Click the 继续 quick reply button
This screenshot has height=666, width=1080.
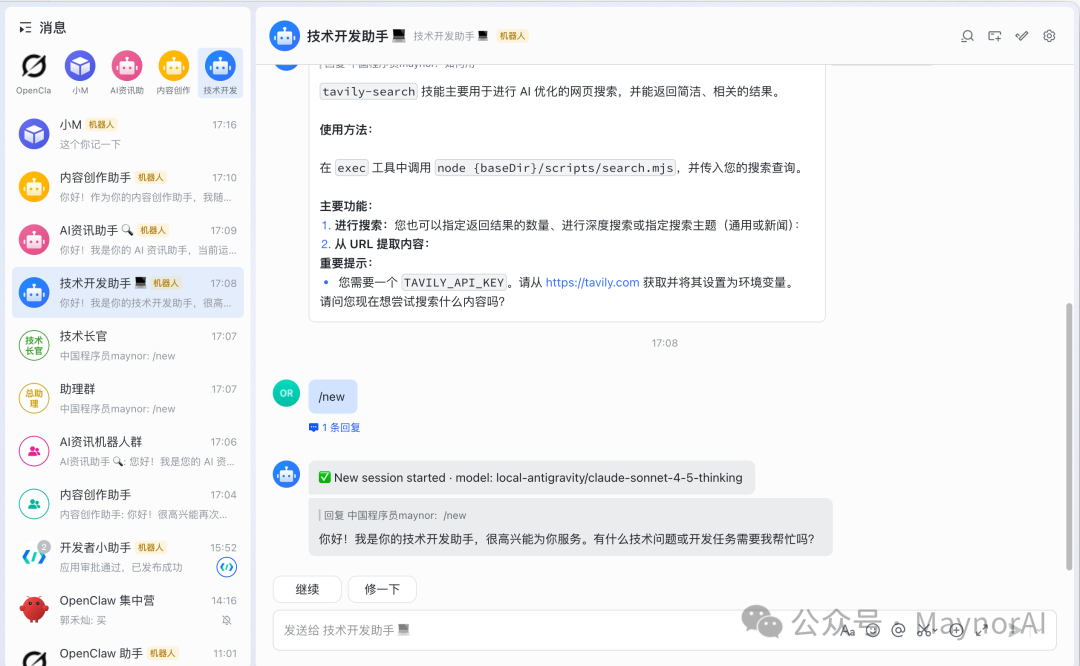[x=307, y=590]
